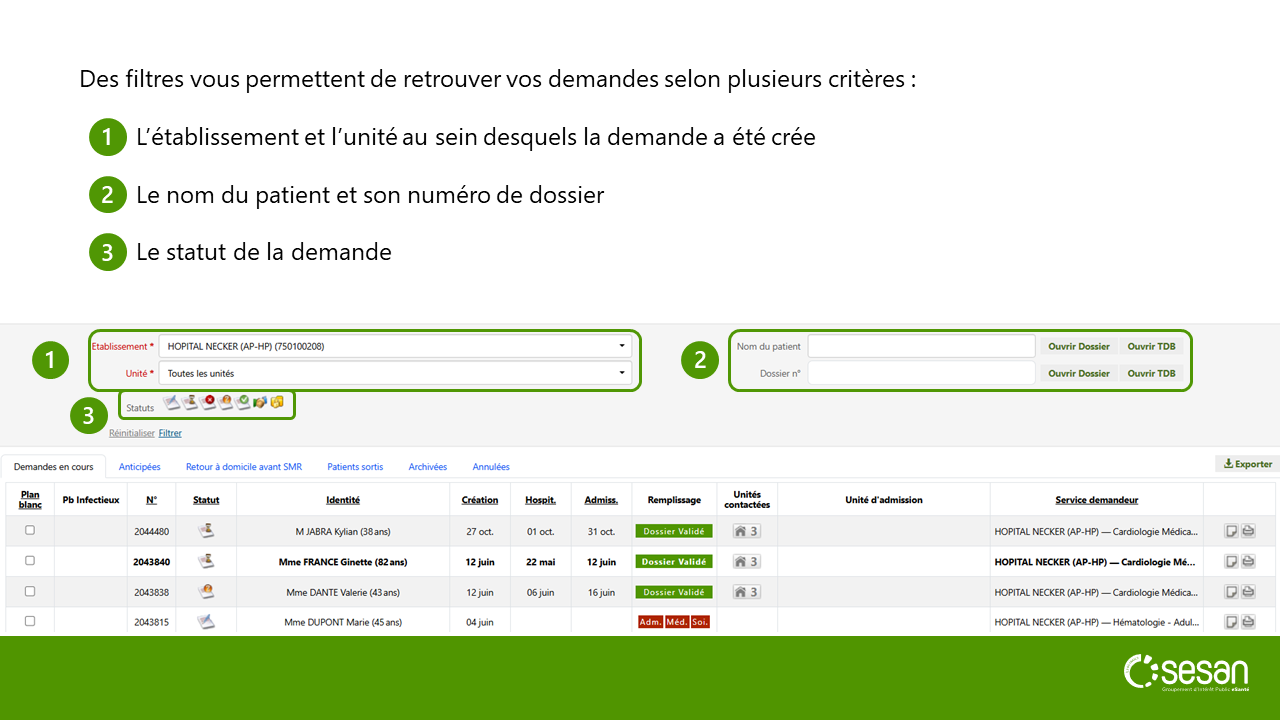1280x720 pixels.
Task: Click the green checkmark status filter icon
Action: (x=243, y=402)
